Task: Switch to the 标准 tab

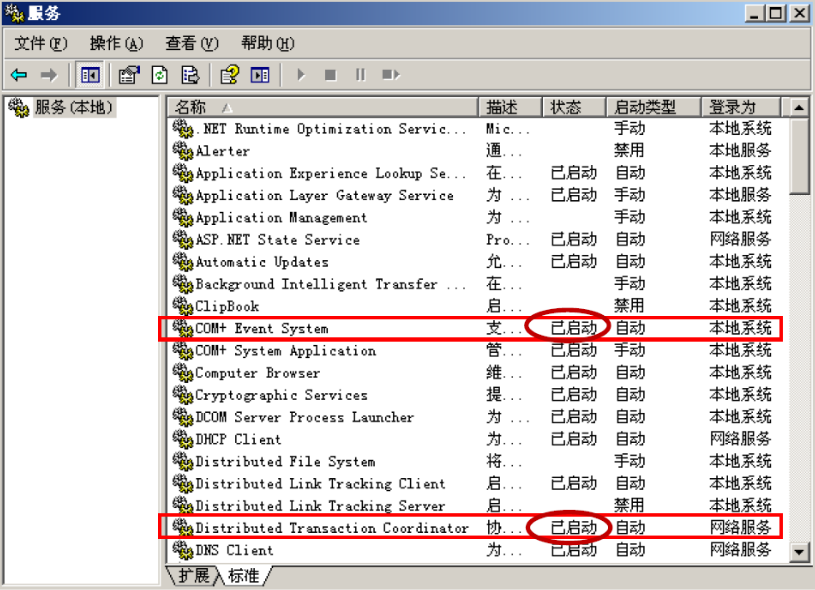Action: point(243,575)
